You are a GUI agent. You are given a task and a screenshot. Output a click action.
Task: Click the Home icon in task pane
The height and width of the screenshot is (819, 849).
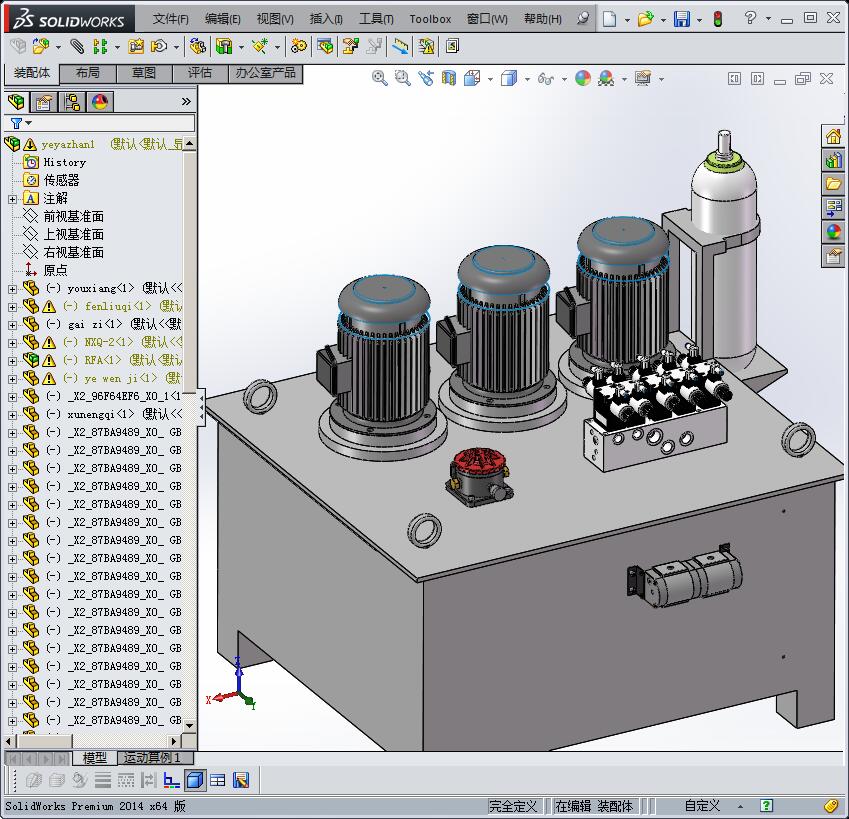click(x=833, y=137)
